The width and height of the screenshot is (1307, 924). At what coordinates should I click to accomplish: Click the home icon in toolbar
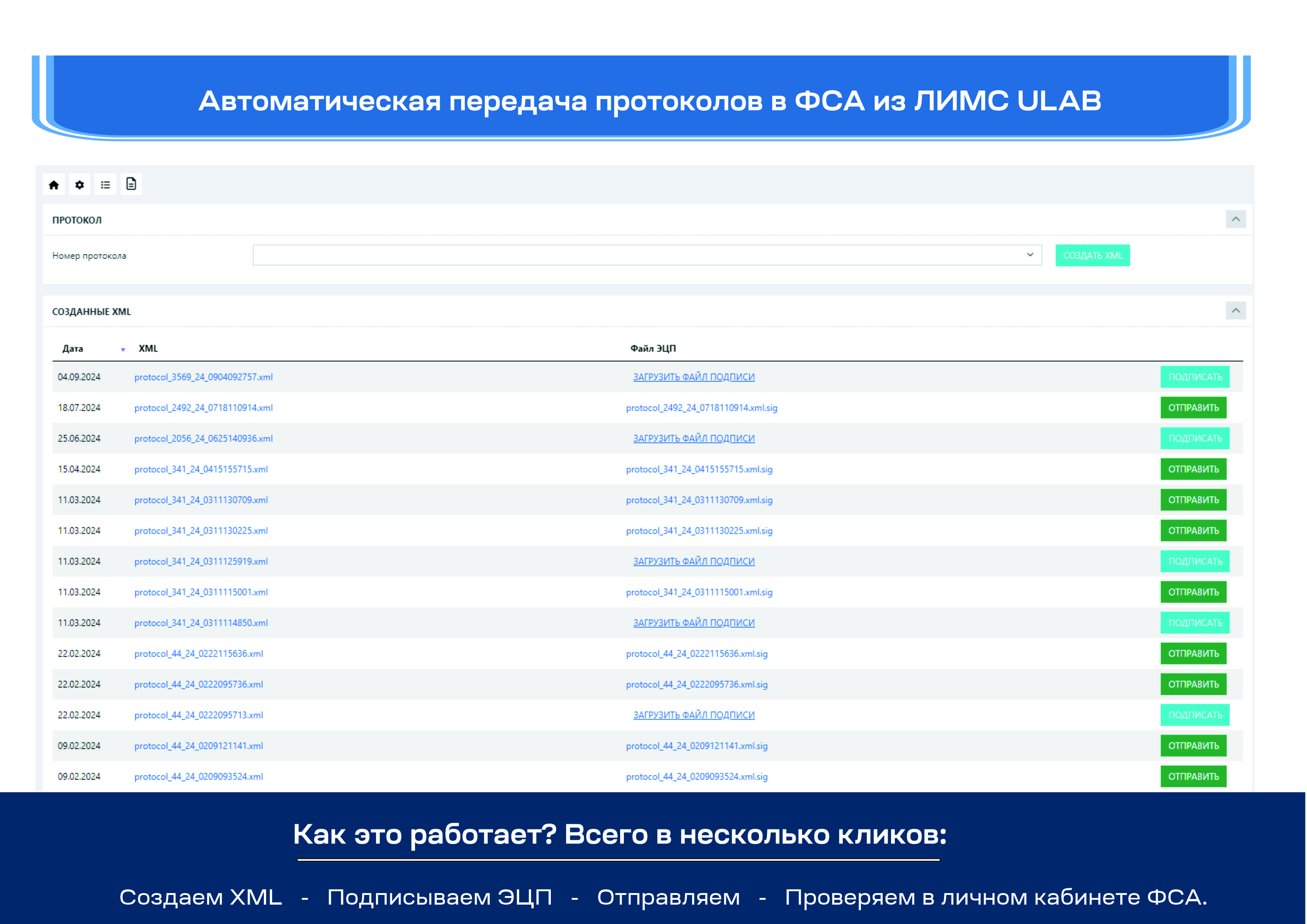pyautogui.click(x=54, y=185)
